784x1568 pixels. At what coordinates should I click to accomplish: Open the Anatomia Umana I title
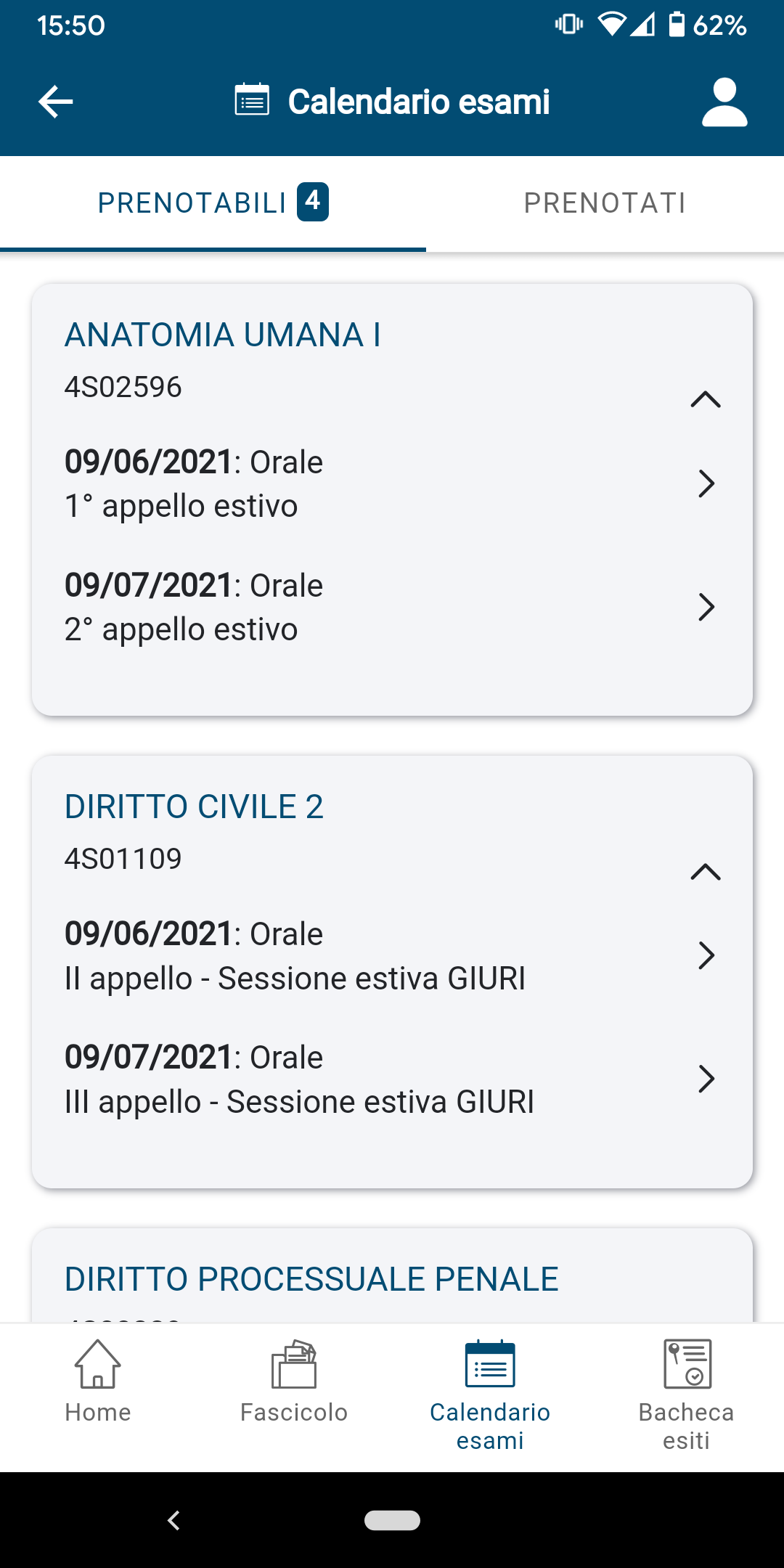click(223, 335)
